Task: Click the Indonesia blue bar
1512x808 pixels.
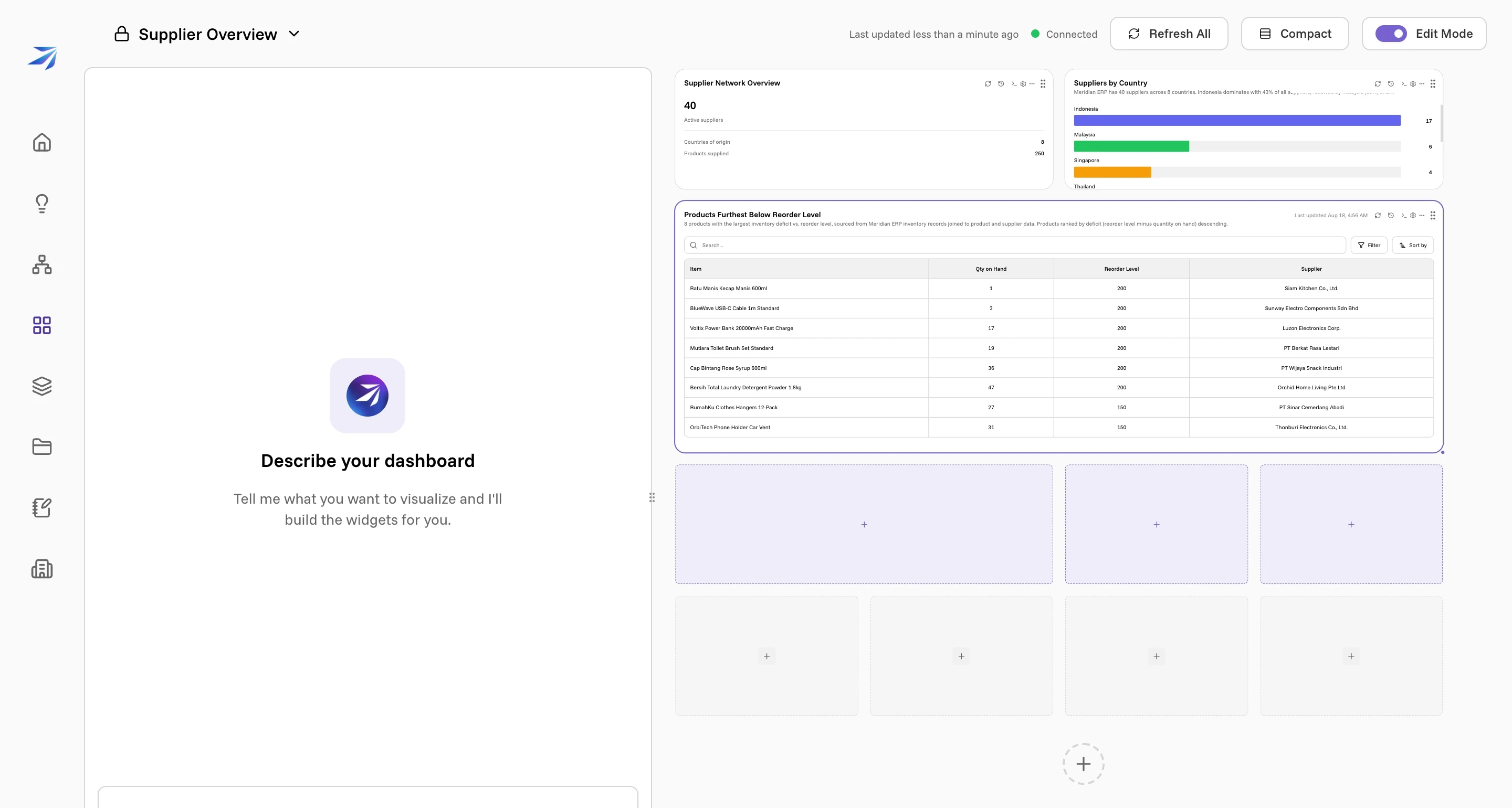Action: pos(1237,120)
